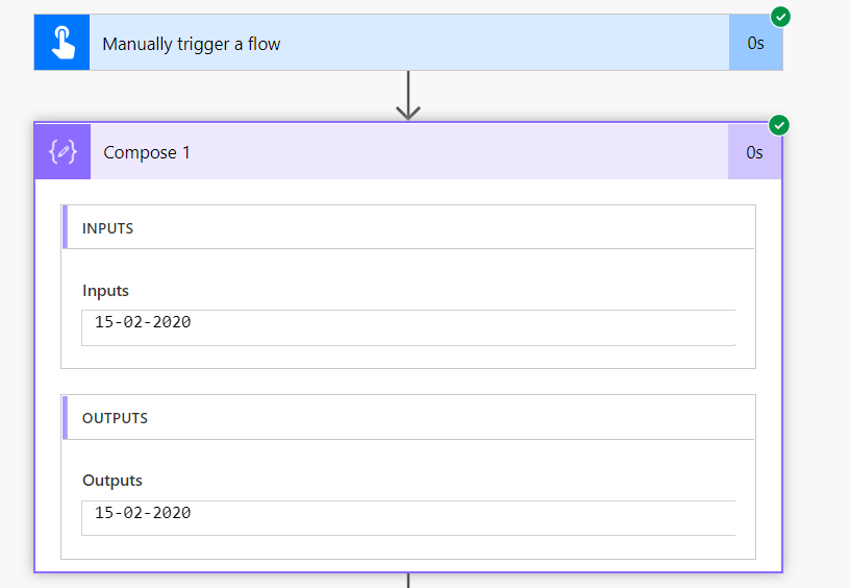Click the 0s duration on the trigger card
This screenshot has height=588, width=850.
(x=756, y=43)
